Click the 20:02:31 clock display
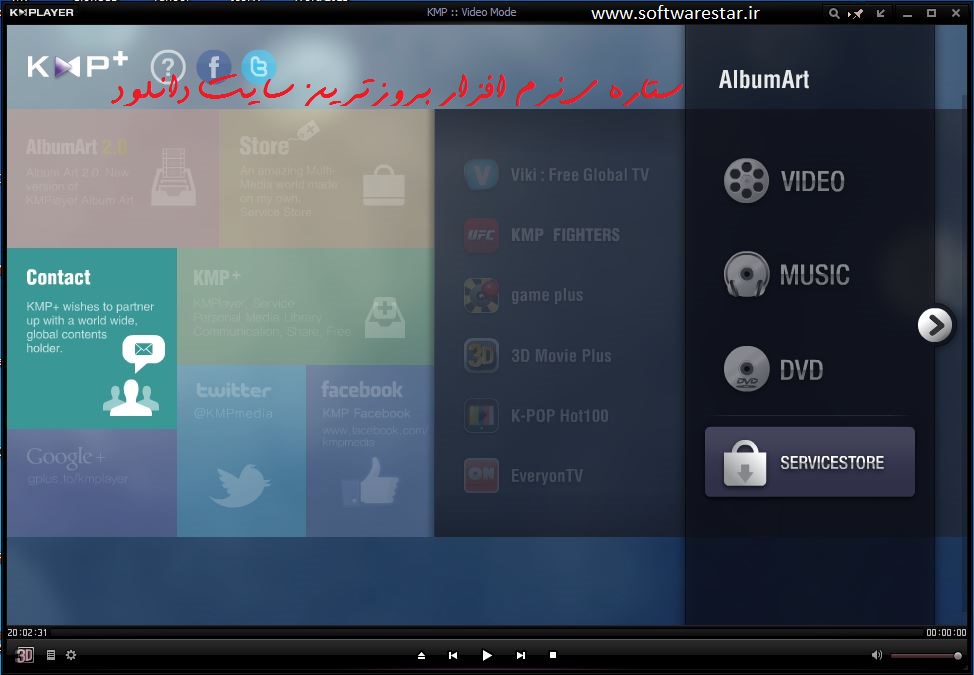The image size is (974, 675). coord(27,632)
